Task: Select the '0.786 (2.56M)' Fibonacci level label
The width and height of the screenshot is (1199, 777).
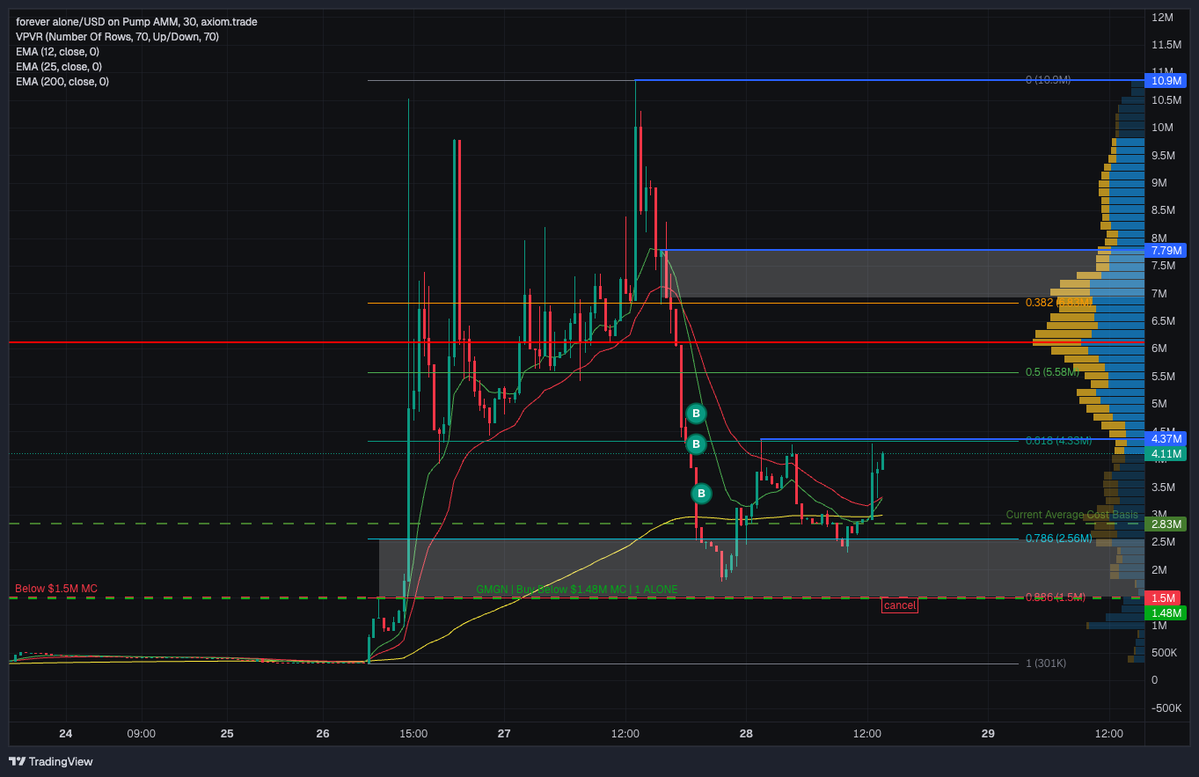Action: tap(1058, 538)
